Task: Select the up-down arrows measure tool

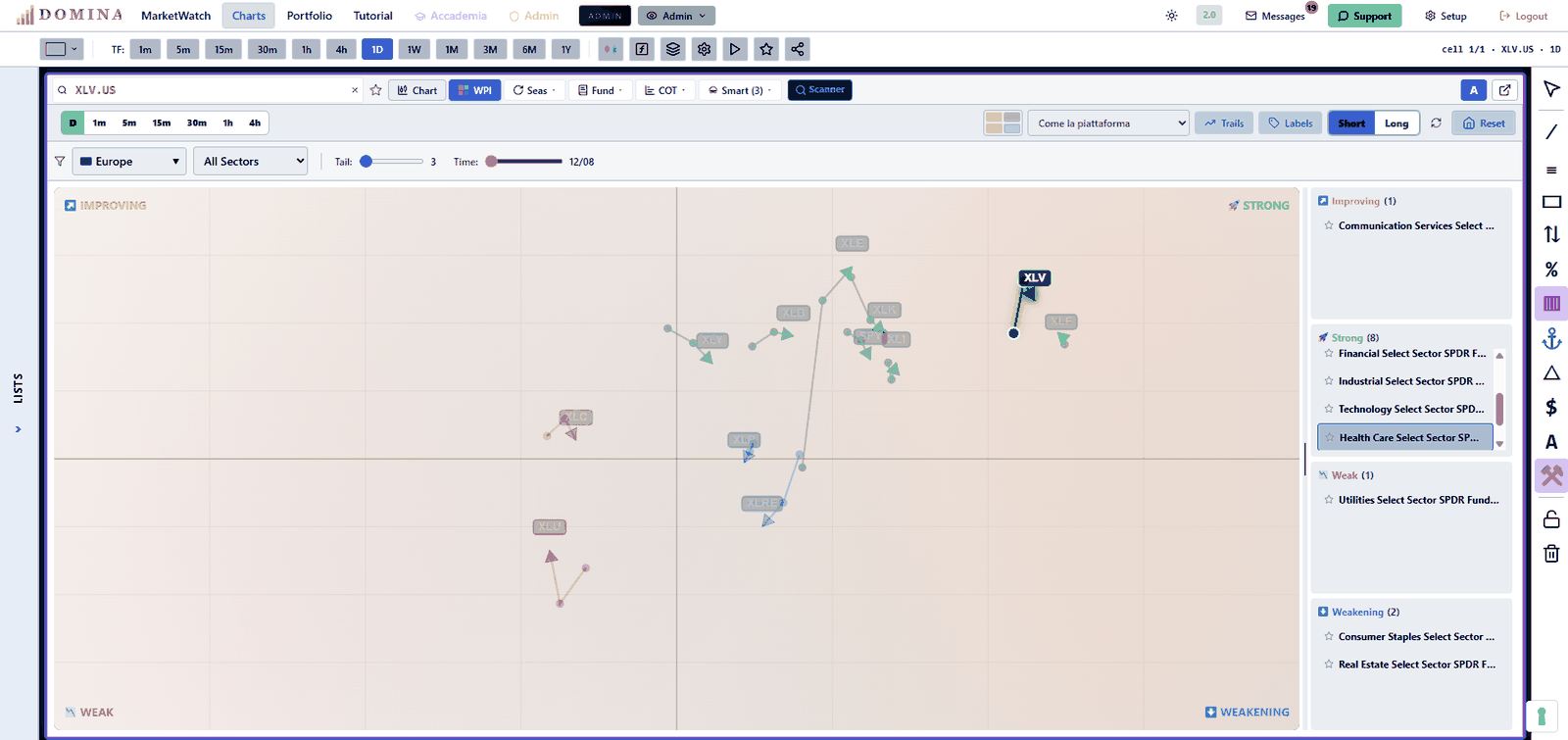Action: pyautogui.click(x=1551, y=234)
